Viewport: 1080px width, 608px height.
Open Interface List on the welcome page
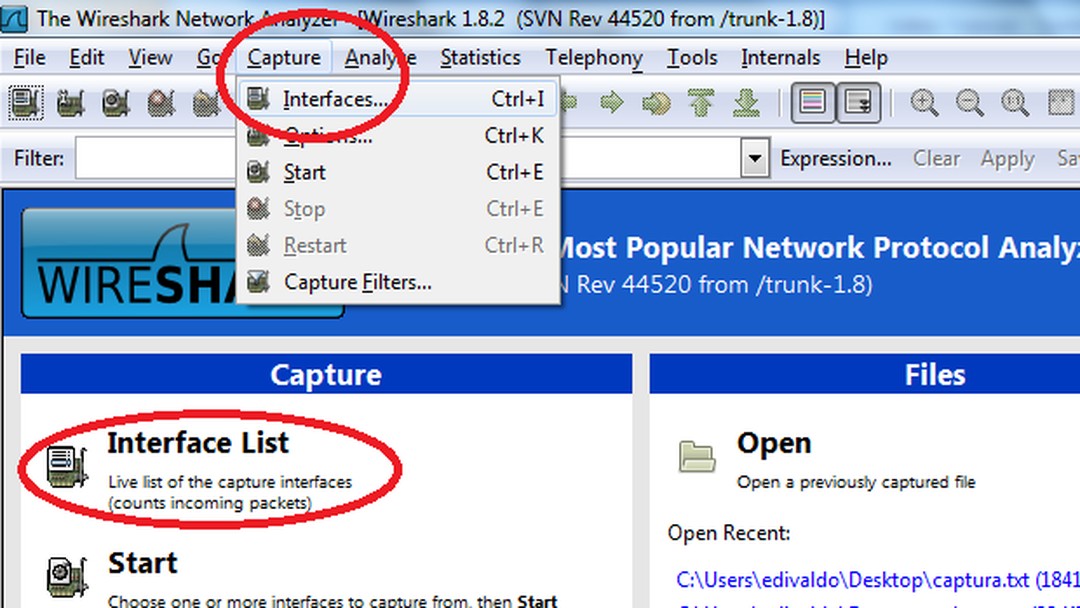[198, 443]
